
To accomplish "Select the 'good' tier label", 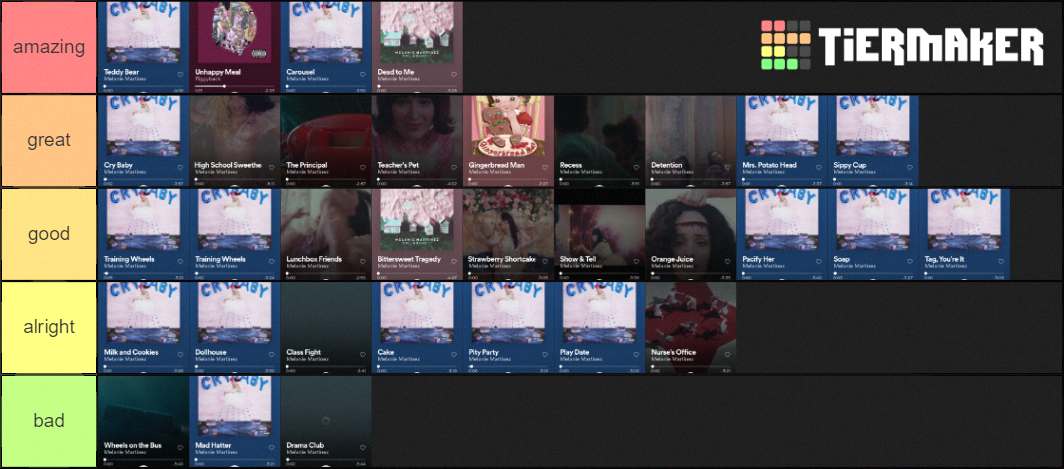I will 49,234.
